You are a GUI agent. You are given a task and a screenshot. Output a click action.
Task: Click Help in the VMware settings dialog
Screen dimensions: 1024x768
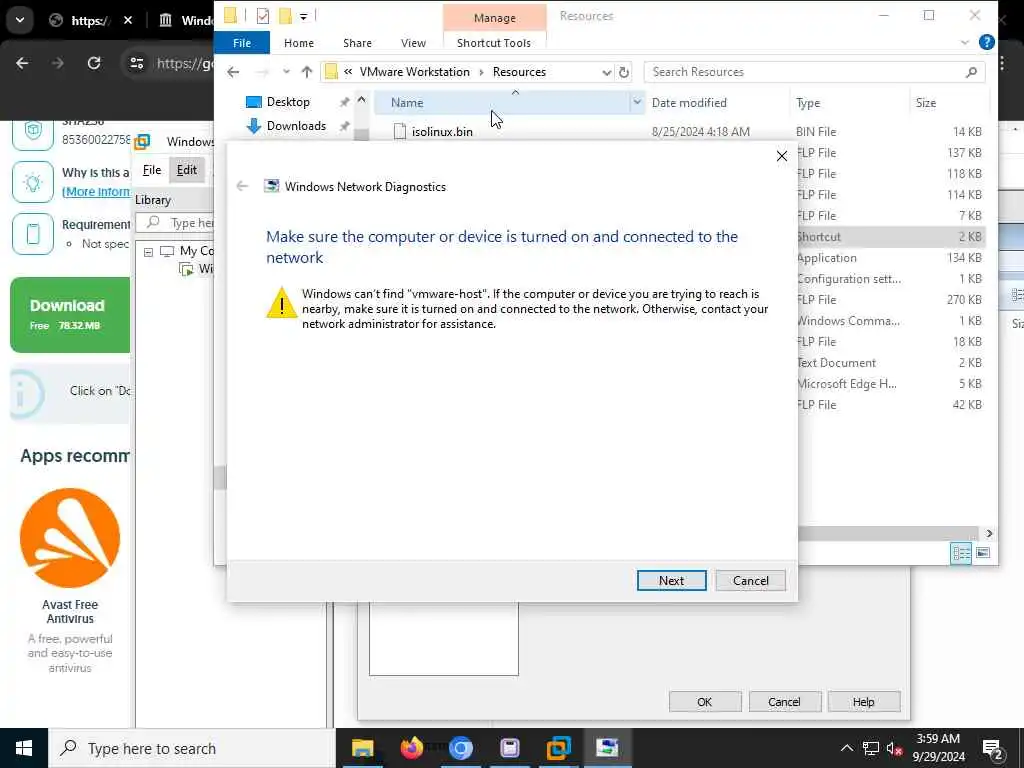pos(863,702)
